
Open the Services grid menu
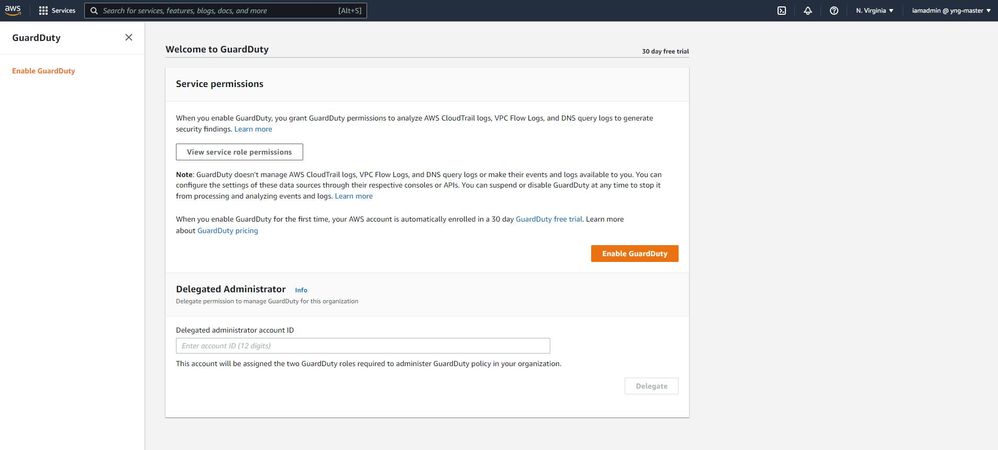pos(43,10)
